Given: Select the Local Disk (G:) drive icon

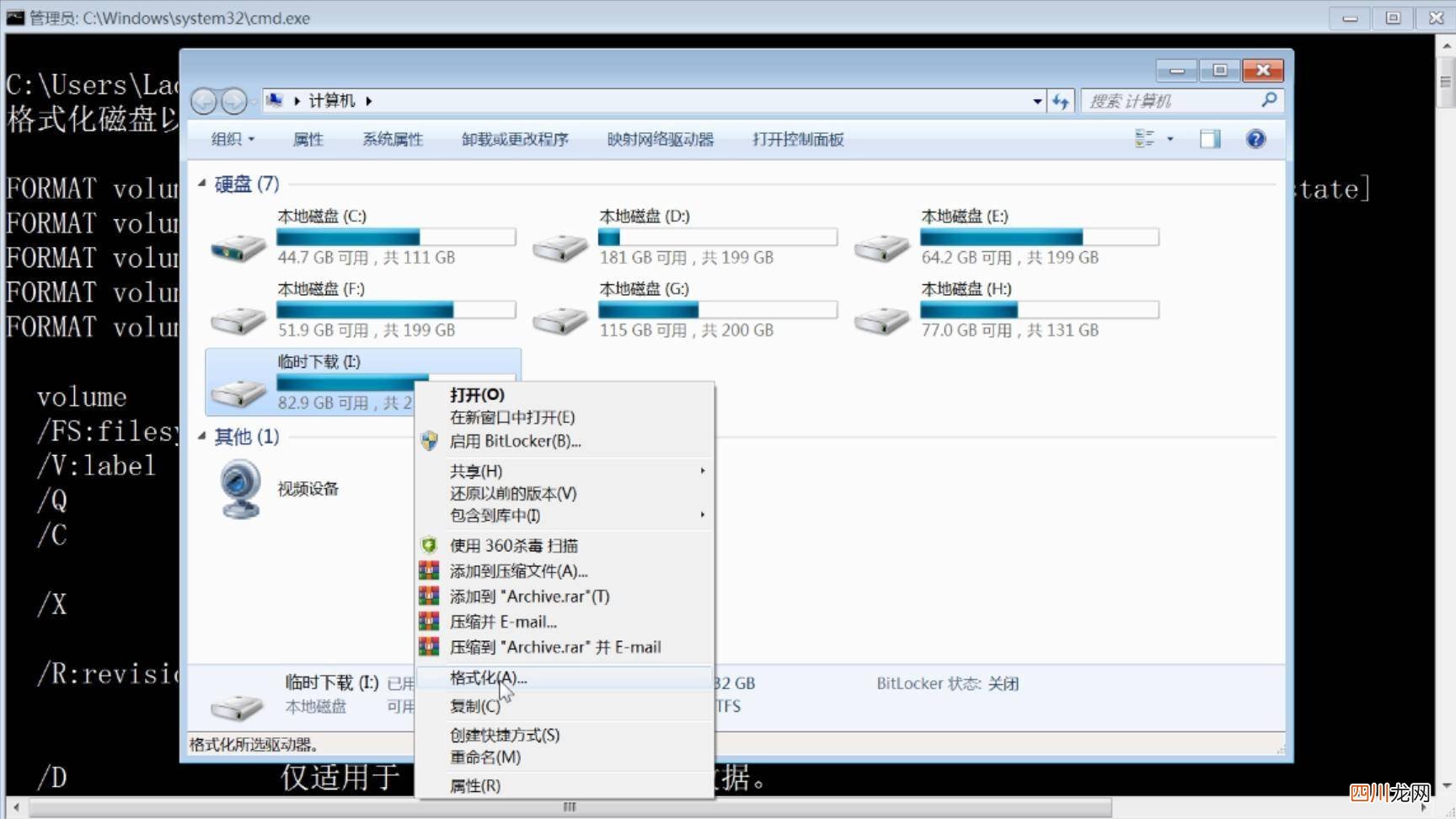Looking at the screenshot, I should click(560, 319).
